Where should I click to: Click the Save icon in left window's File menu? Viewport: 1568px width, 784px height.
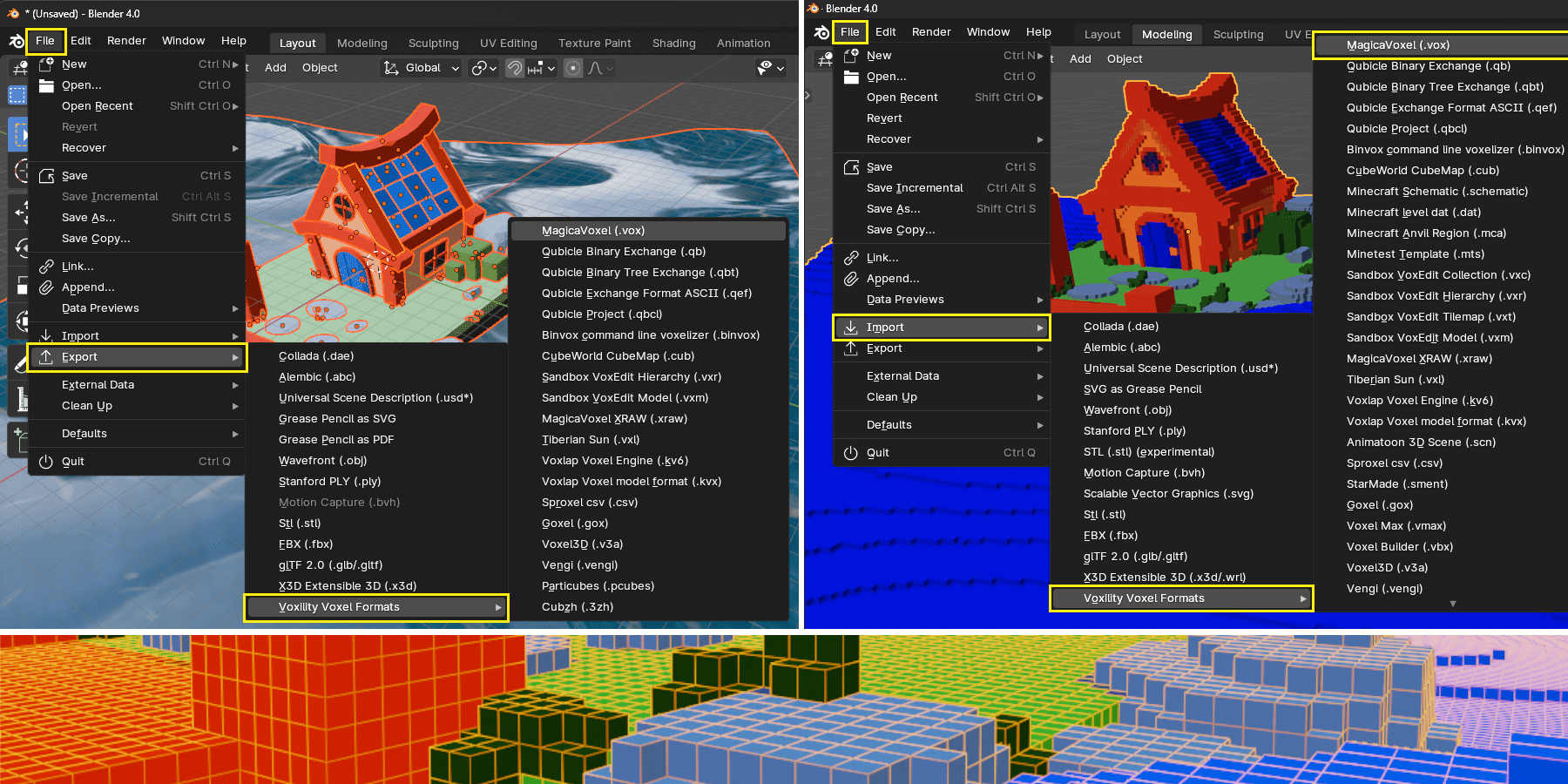coord(46,175)
